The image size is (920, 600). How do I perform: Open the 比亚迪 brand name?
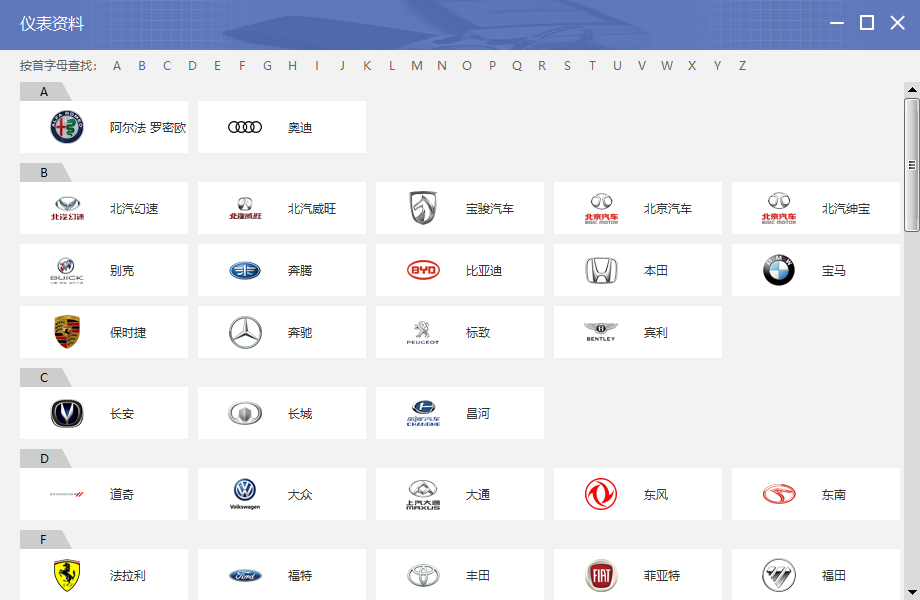point(484,270)
